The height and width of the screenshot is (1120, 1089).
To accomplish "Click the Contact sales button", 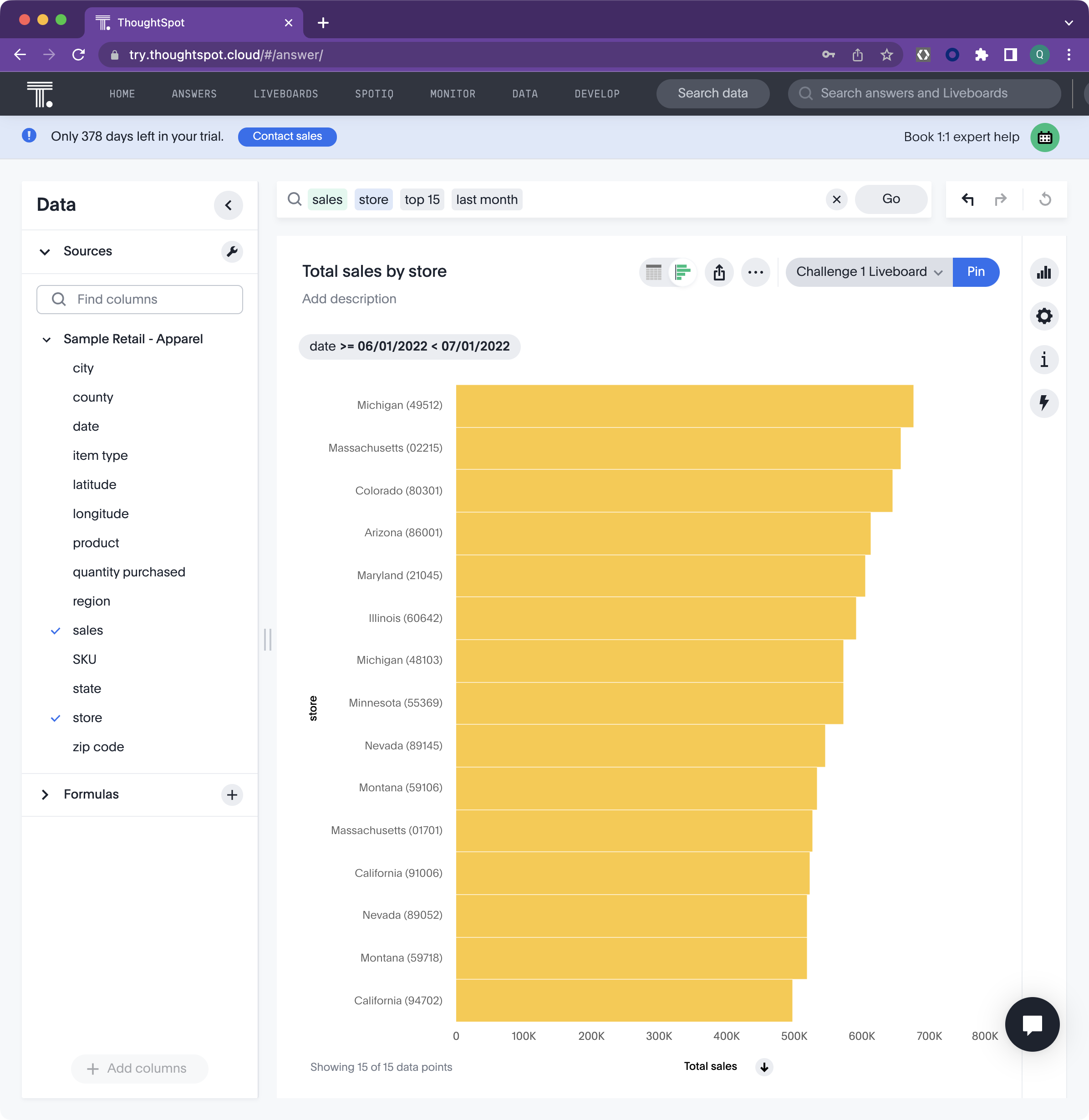I will pos(287,136).
